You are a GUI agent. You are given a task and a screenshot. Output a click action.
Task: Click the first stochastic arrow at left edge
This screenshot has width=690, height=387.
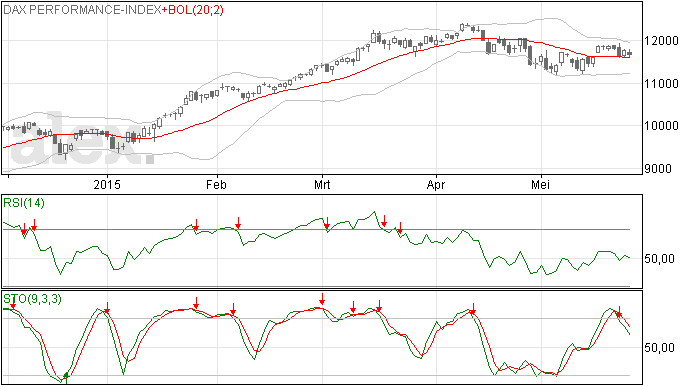coord(13,302)
